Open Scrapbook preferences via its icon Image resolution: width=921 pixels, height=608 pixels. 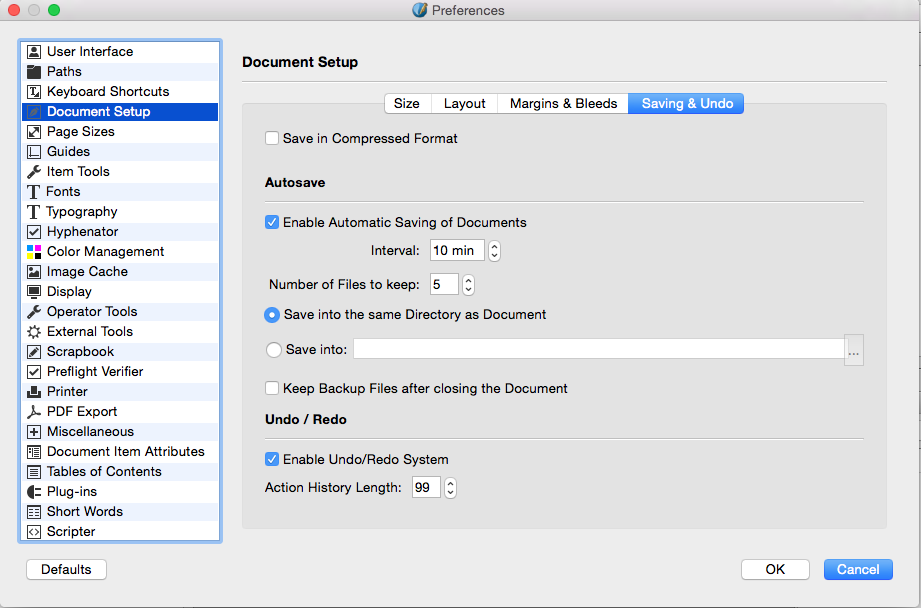coord(34,352)
